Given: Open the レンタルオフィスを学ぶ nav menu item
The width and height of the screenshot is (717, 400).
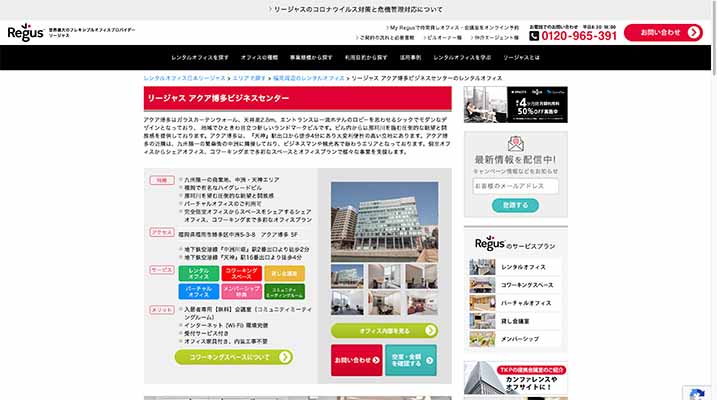Looking at the screenshot, I should [462, 58].
